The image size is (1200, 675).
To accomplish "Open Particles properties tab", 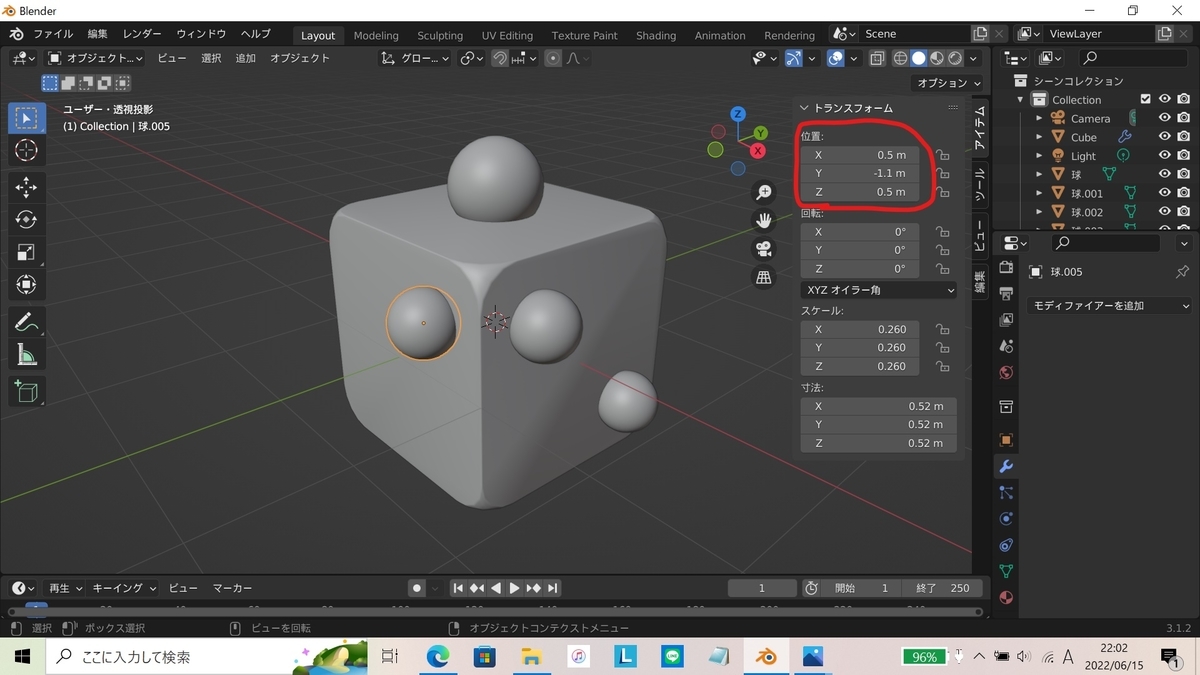I will pyautogui.click(x=1006, y=493).
